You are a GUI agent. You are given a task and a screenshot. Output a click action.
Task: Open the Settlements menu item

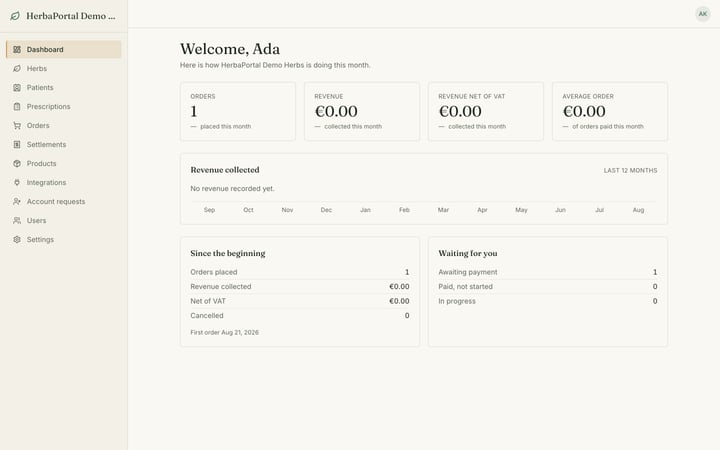coord(63,144)
